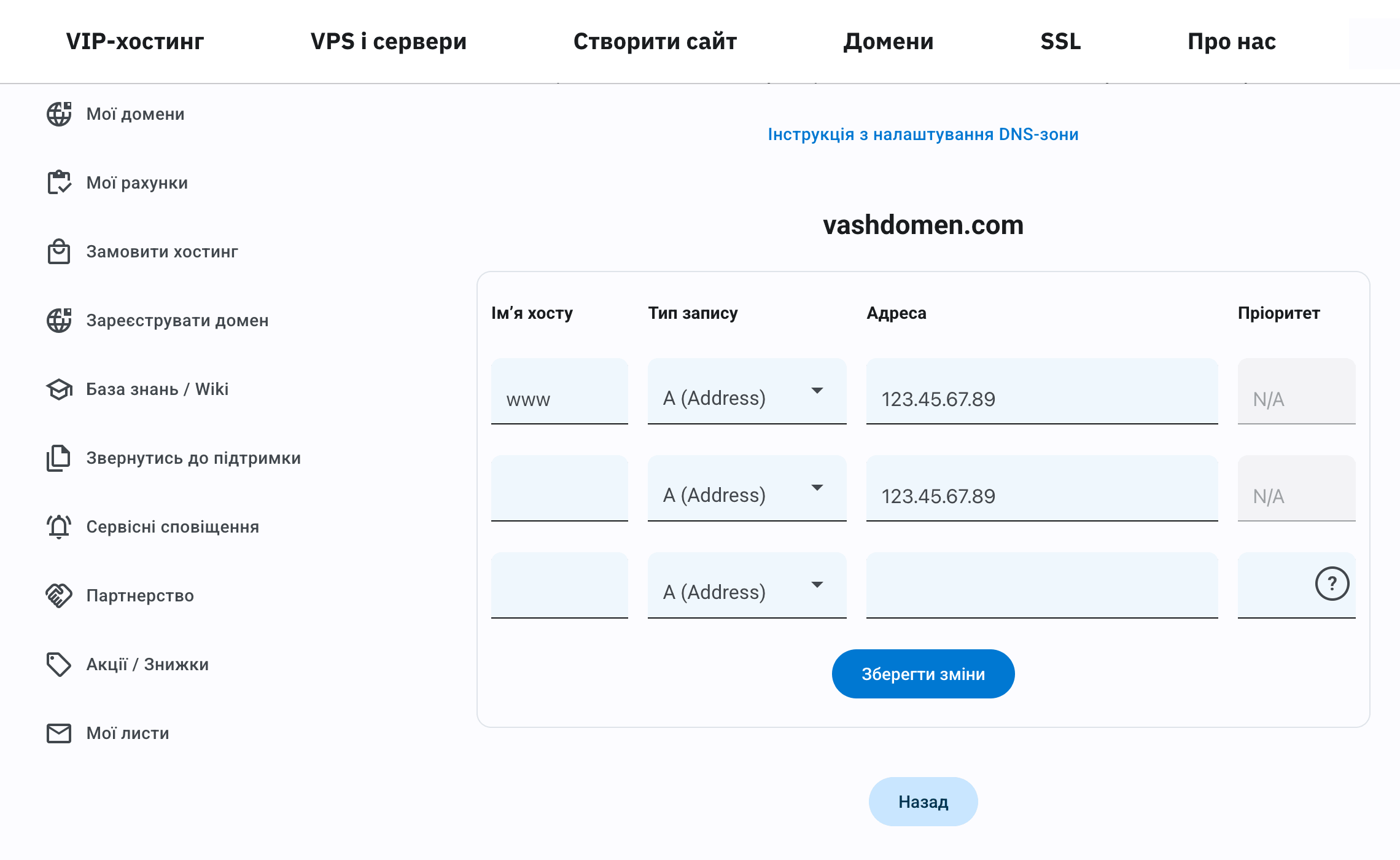Image resolution: width=1400 pixels, height=860 pixels.
Task: Click the globe icon beside Мої домени
Action: click(59, 114)
